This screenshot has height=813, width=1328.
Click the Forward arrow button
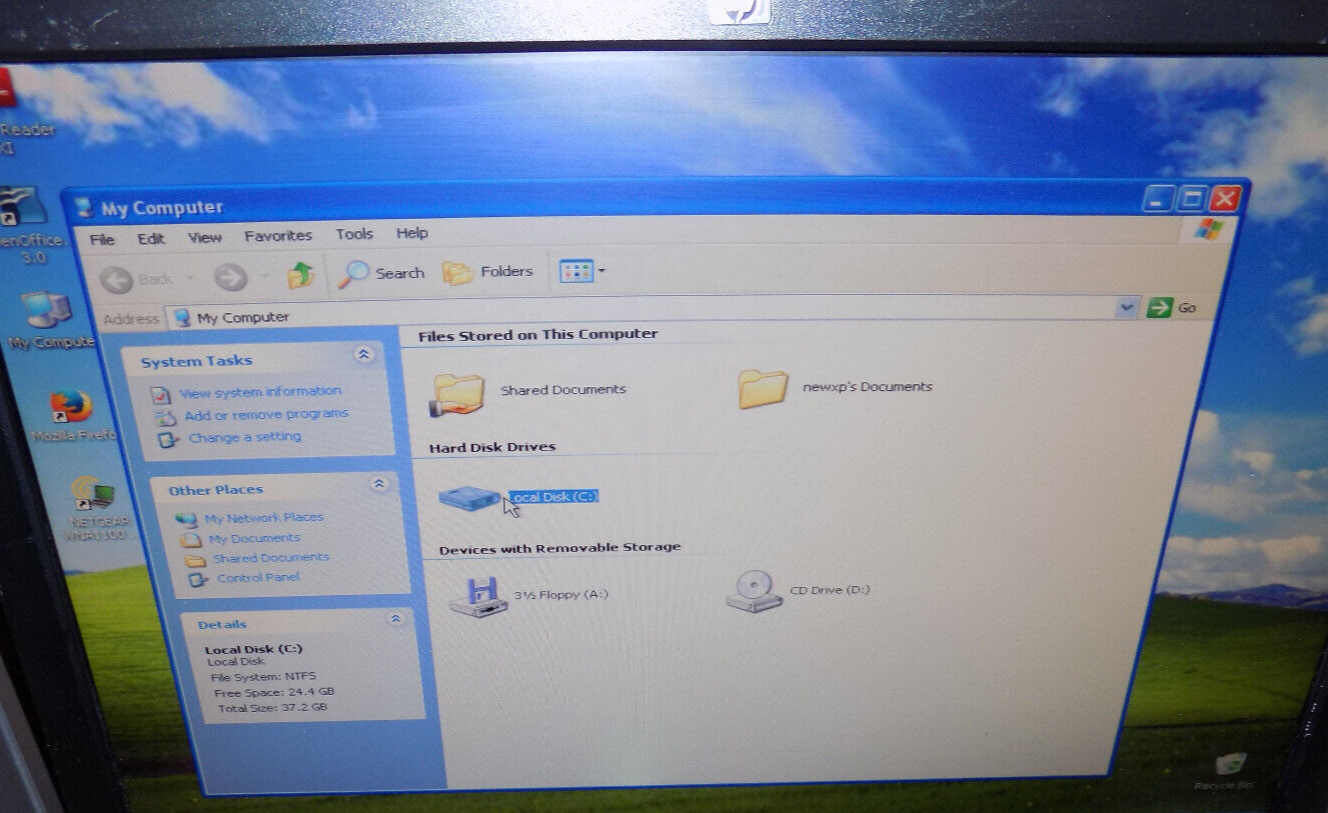click(x=231, y=277)
